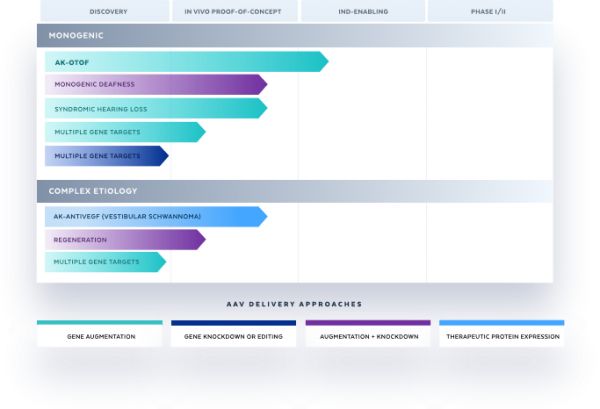The height and width of the screenshot is (409, 600).
Task: Expand the Complex Etiology section header
Action: [294, 191]
